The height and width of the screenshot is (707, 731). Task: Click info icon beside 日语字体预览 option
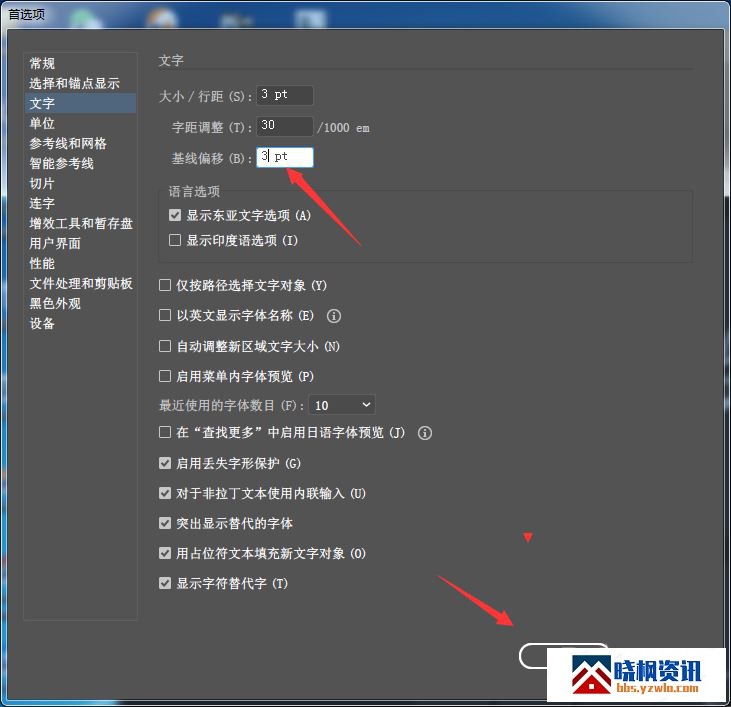coord(425,433)
